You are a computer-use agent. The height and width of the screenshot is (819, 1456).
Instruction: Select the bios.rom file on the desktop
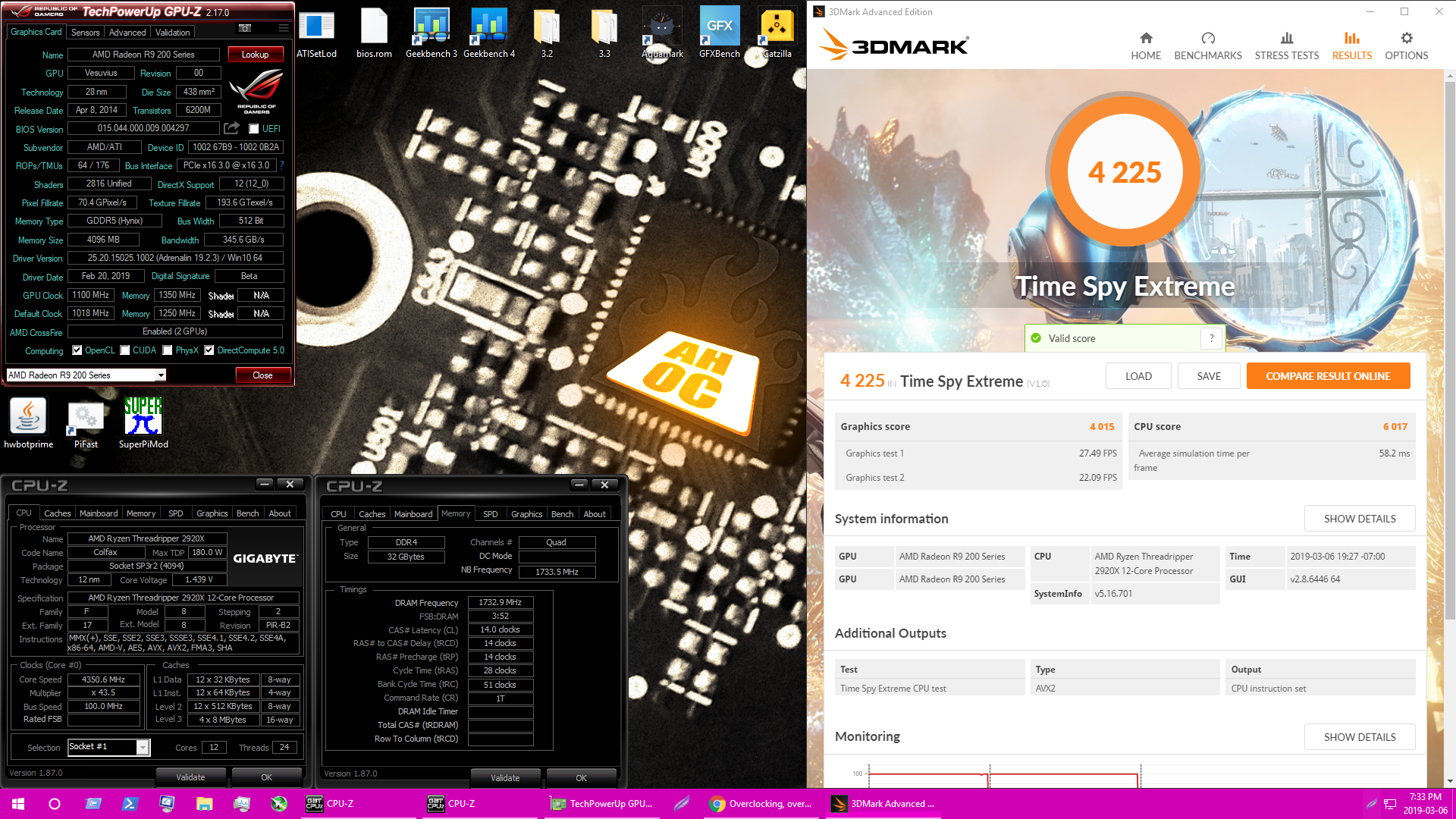[374, 33]
